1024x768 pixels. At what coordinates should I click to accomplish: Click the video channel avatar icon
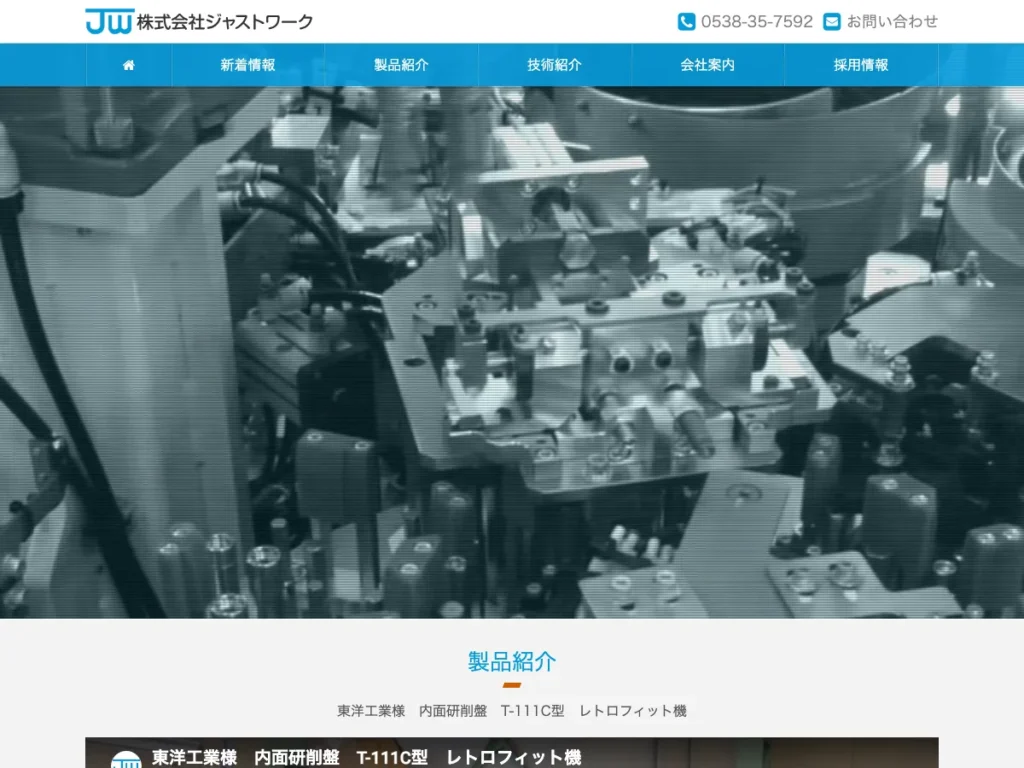pyautogui.click(x=126, y=760)
